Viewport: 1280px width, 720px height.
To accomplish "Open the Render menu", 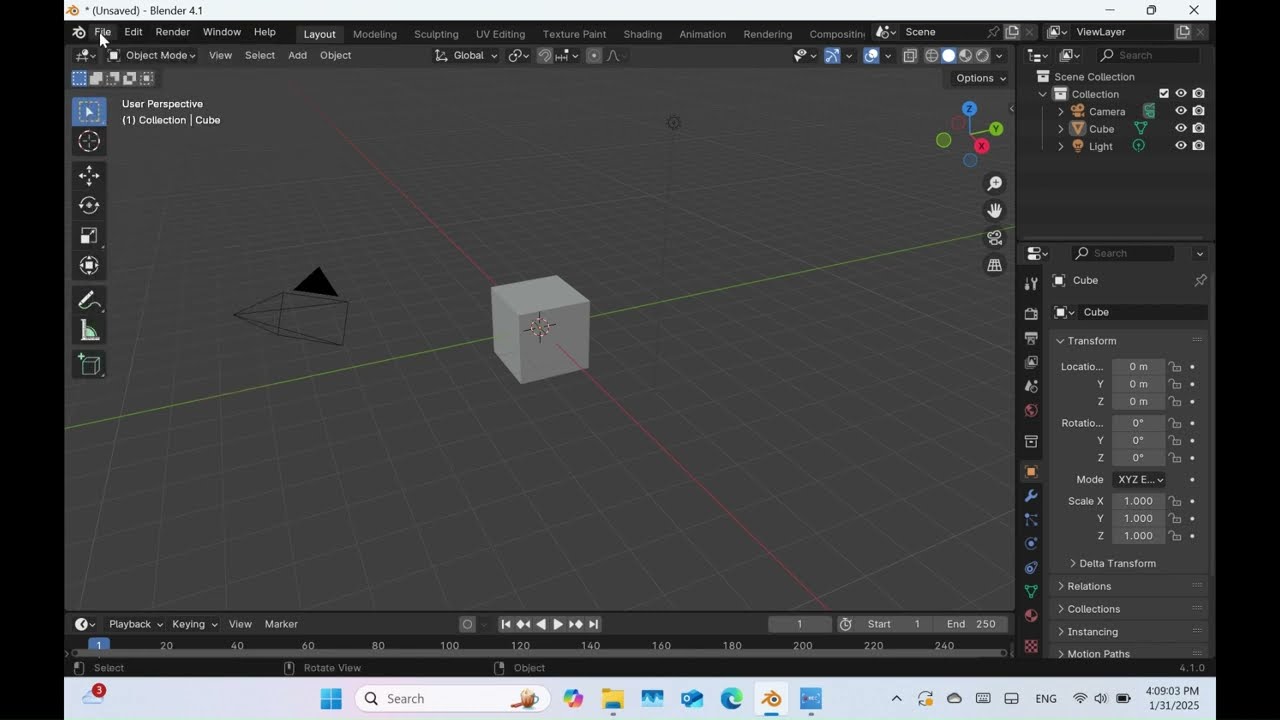I will point(172,32).
